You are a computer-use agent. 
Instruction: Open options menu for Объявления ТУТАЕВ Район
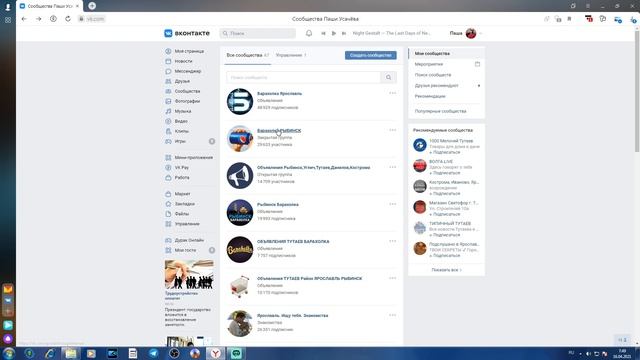click(x=393, y=278)
